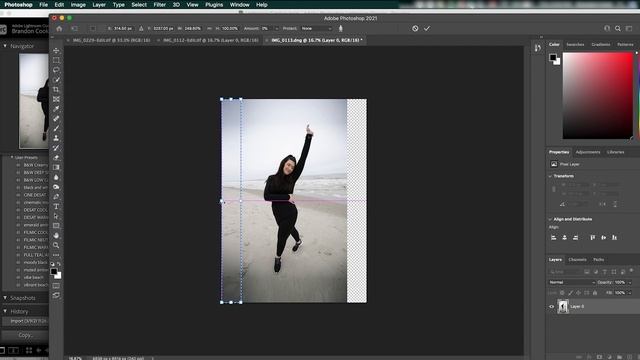Open the Edit Toolbar ellipsis icon

coord(56,255)
